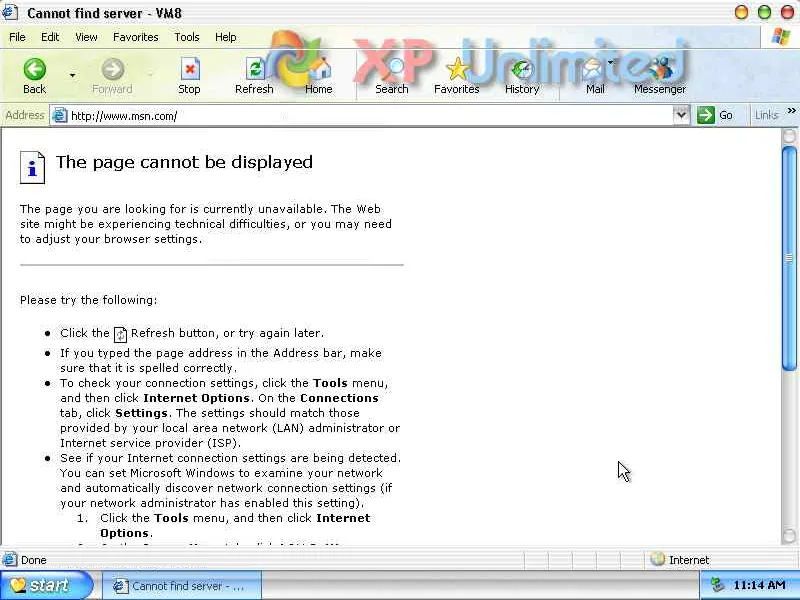The image size is (800, 600).
Task: Expand the Mail dropdown arrow
Action: (x=611, y=63)
